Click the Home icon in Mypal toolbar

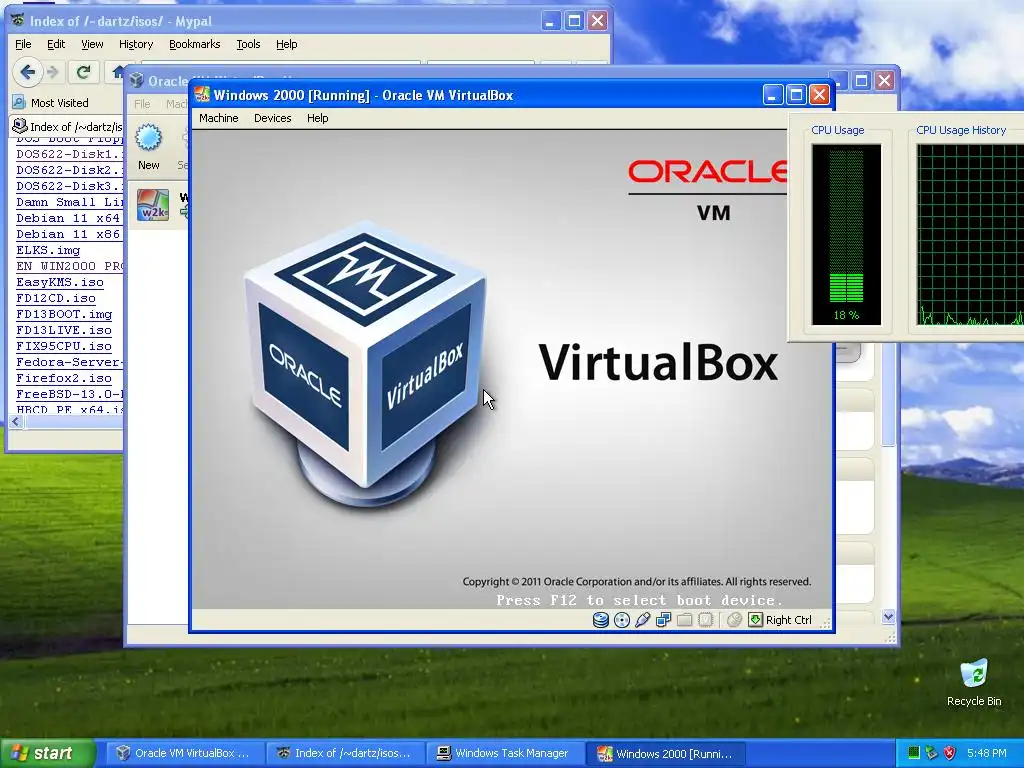click(118, 72)
